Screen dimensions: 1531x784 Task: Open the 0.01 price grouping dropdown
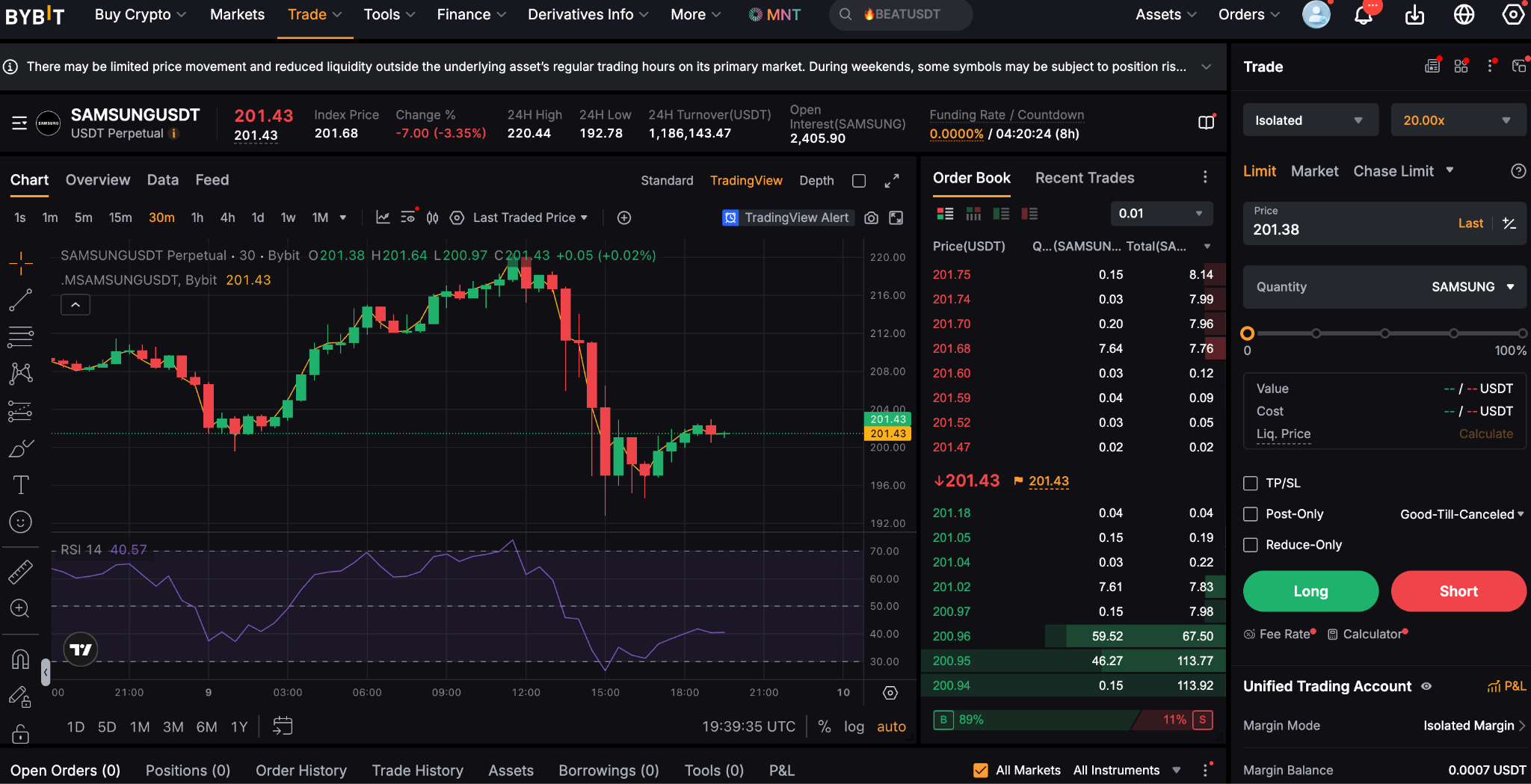[x=1161, y=214]
